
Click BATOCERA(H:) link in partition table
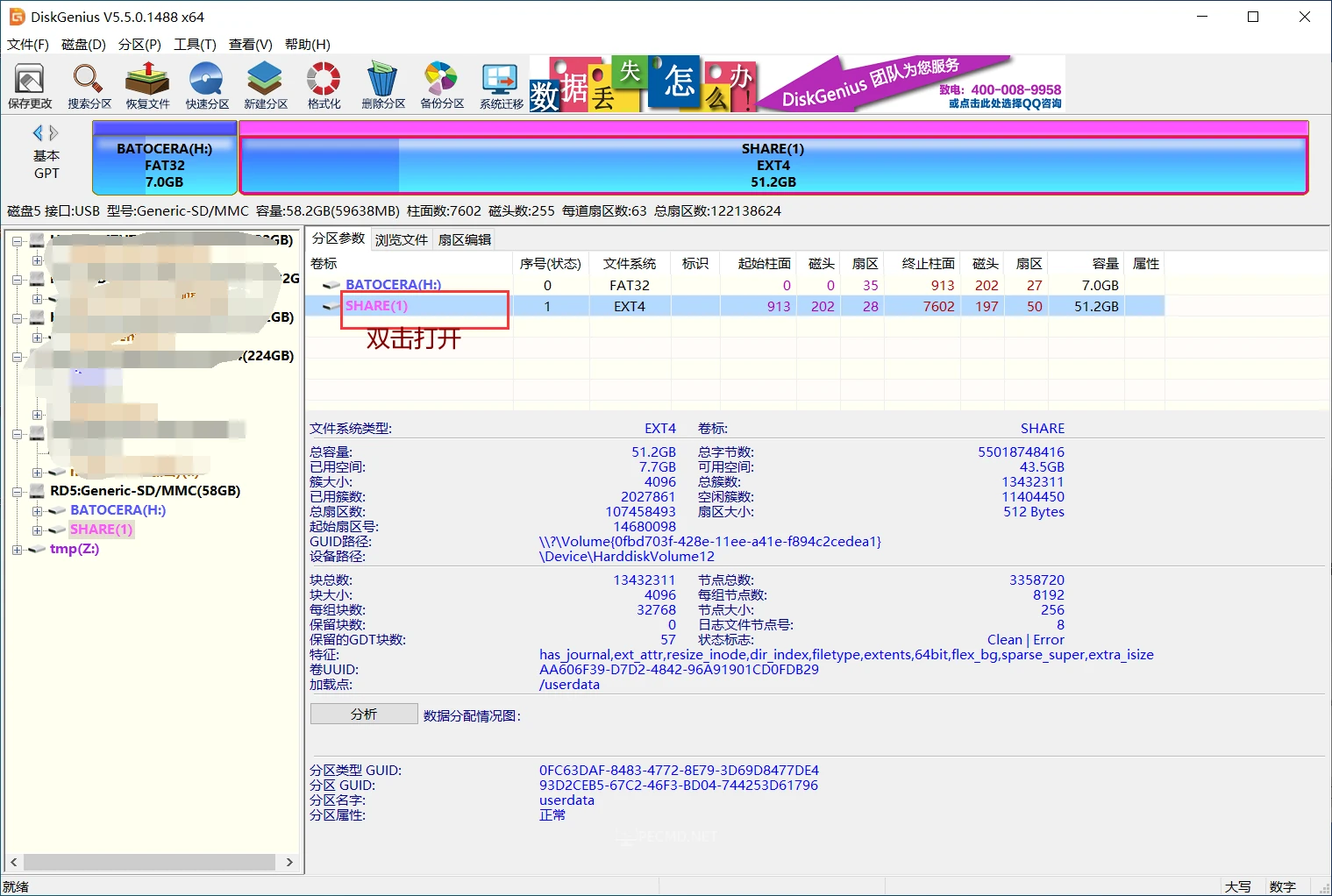(393, 285)
